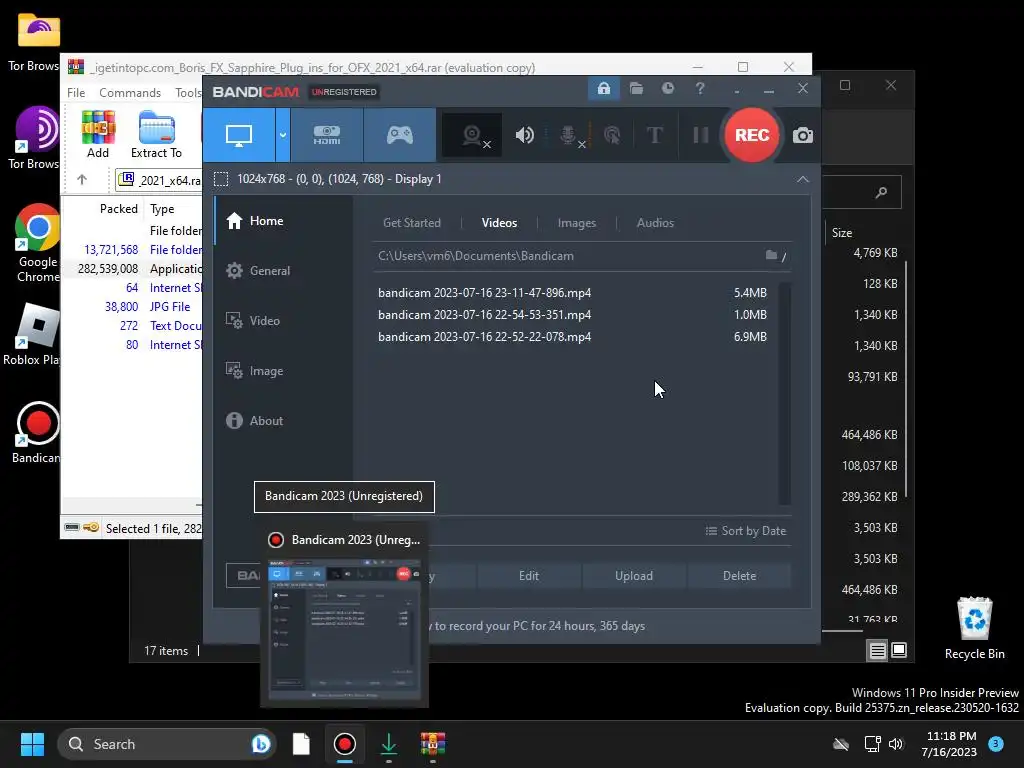Image resolution: width=1024 pixels, height=768 pixels.
Task: Click WinRAR icon in the taskbar
Action: click(432, 744)
